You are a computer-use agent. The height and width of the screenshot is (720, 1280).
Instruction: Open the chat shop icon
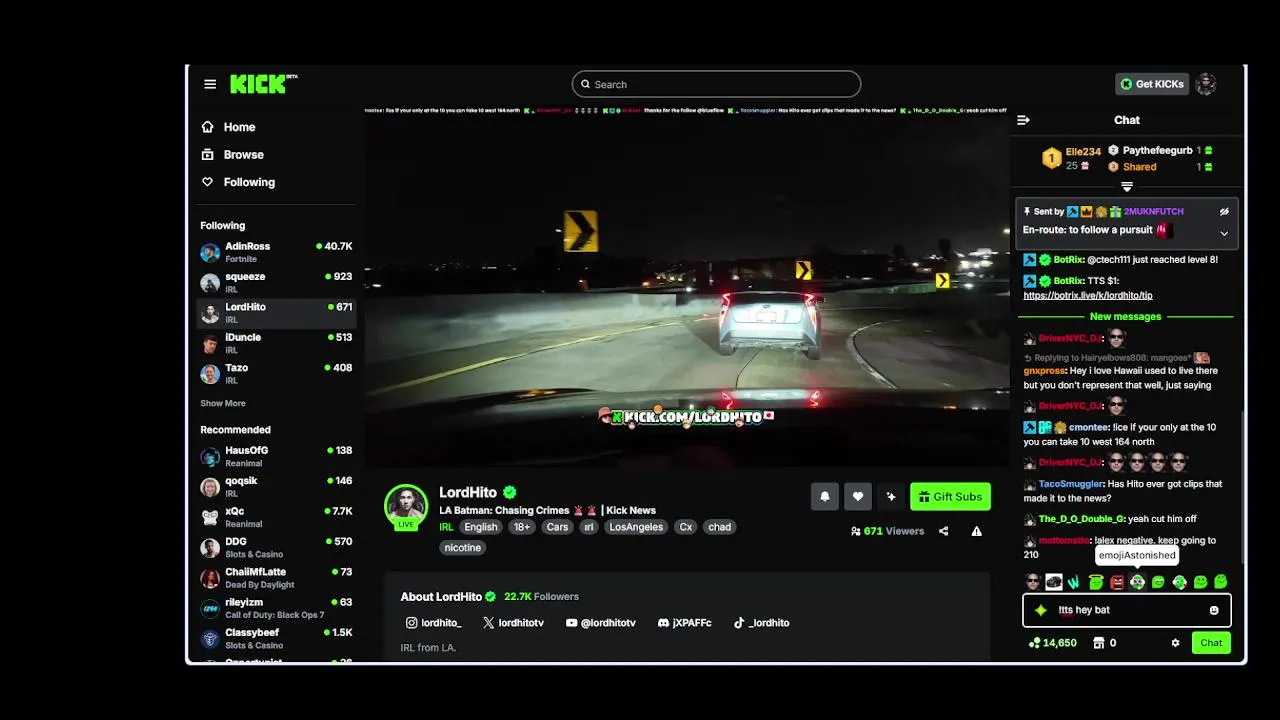[x=1098, y=643]
